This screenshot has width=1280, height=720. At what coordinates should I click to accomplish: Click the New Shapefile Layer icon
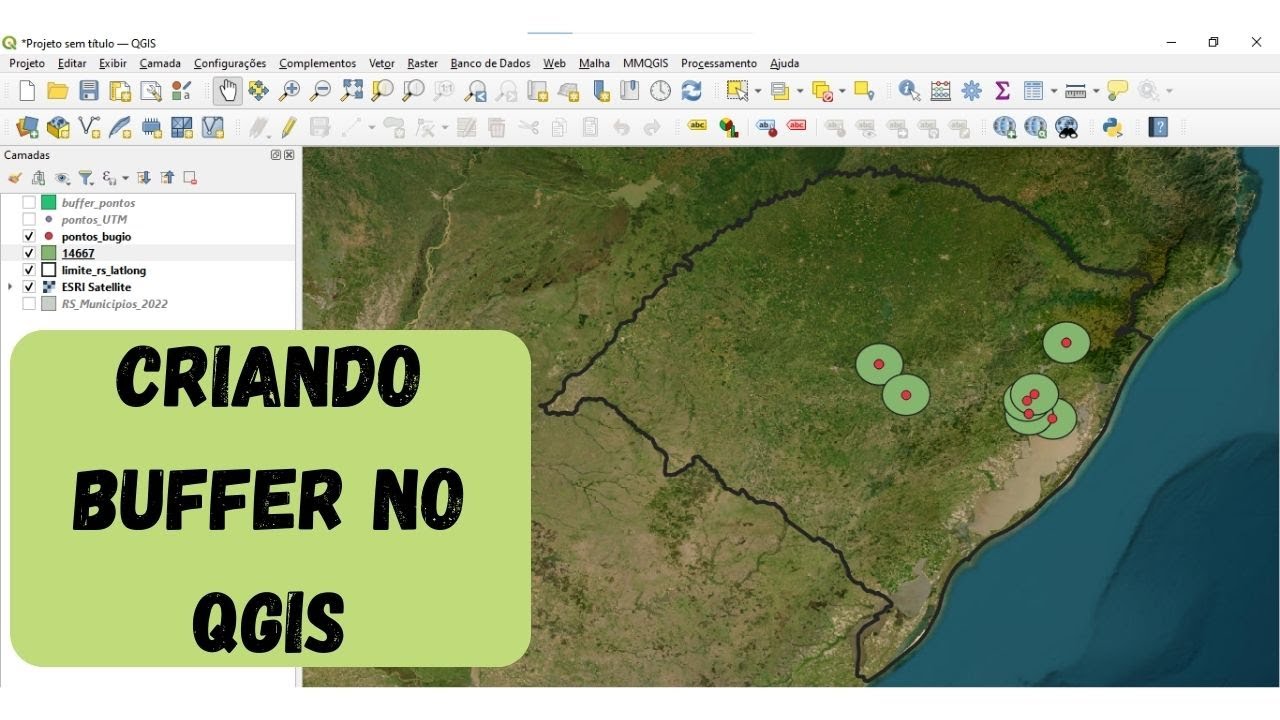click(89, 127)
